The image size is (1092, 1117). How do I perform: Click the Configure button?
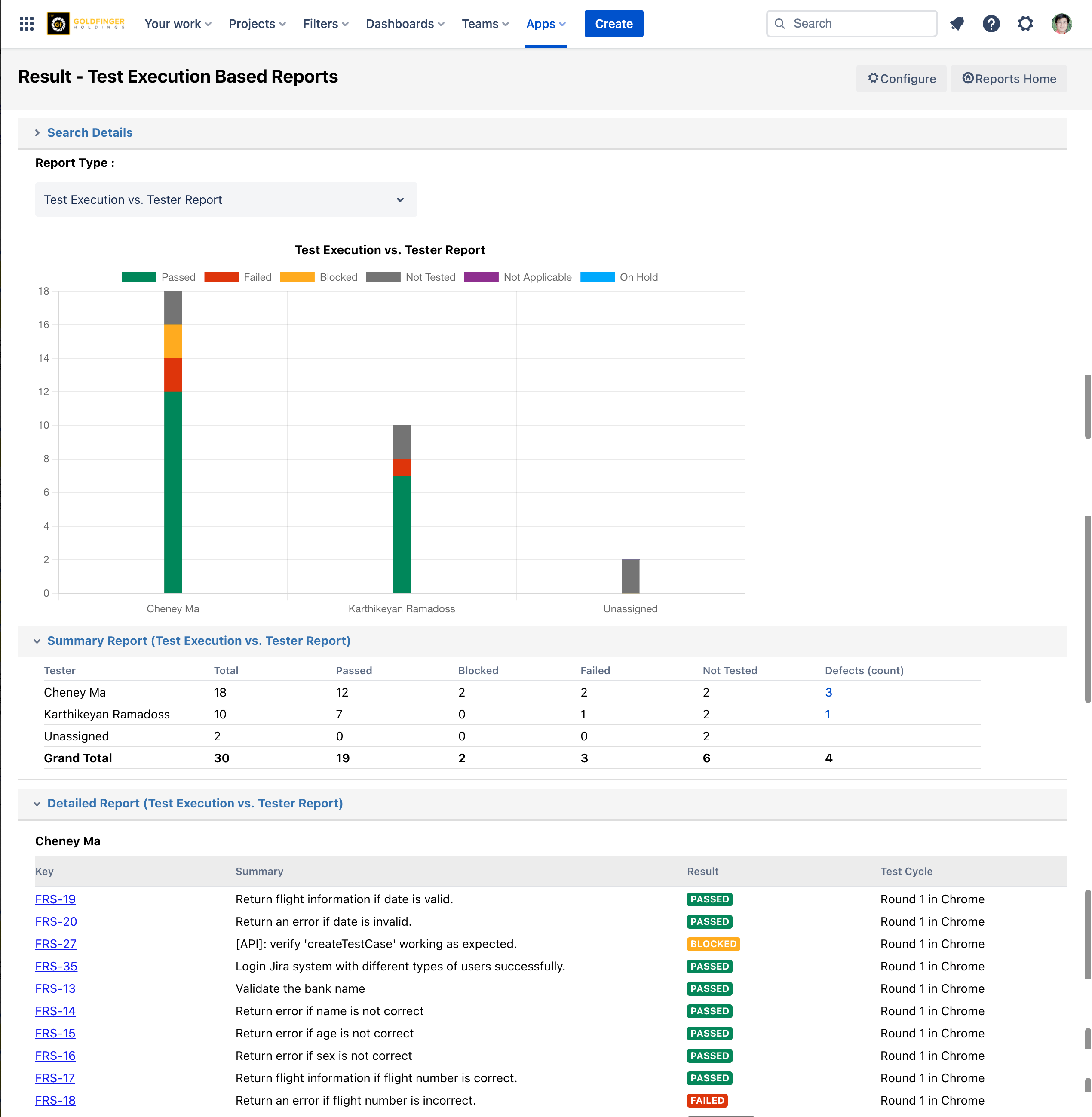901,79
